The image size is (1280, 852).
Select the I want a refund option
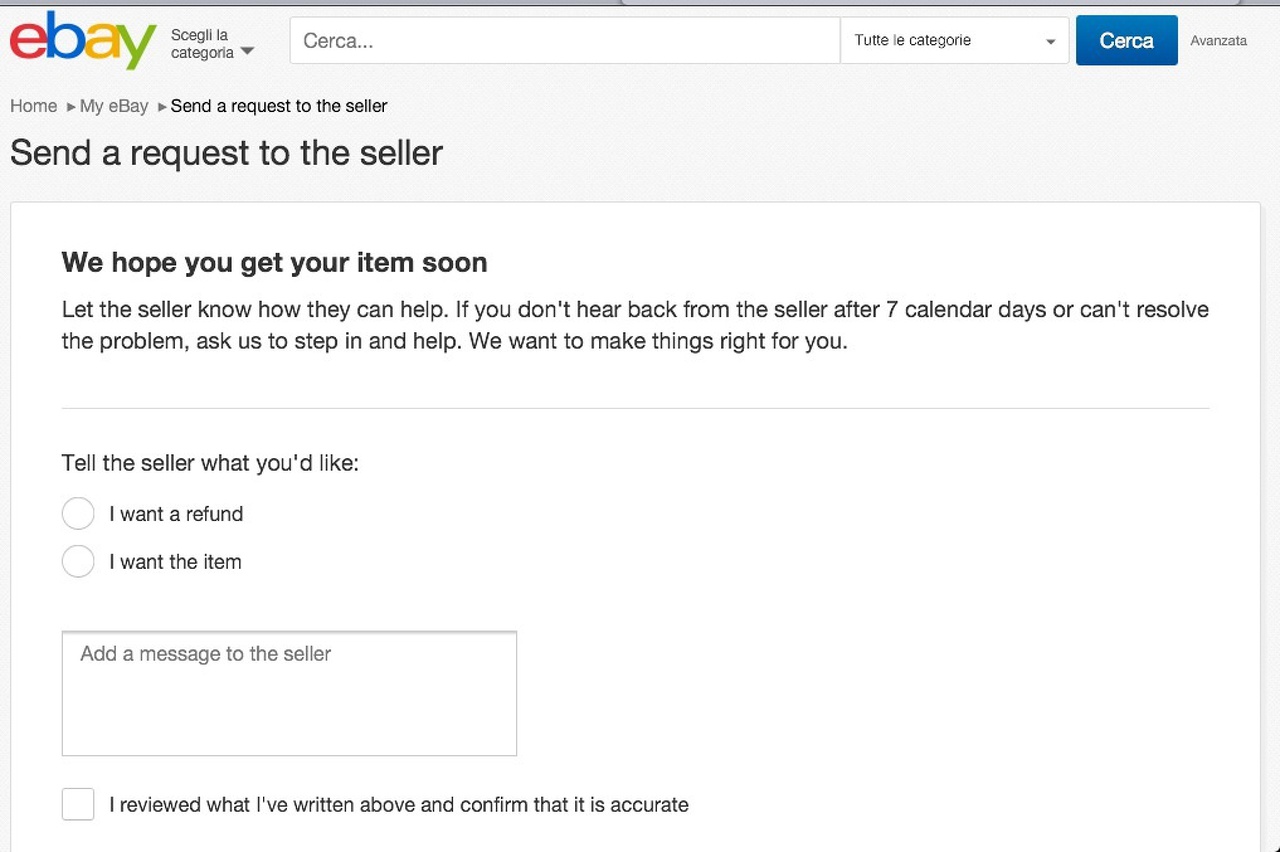coord(78,514)
